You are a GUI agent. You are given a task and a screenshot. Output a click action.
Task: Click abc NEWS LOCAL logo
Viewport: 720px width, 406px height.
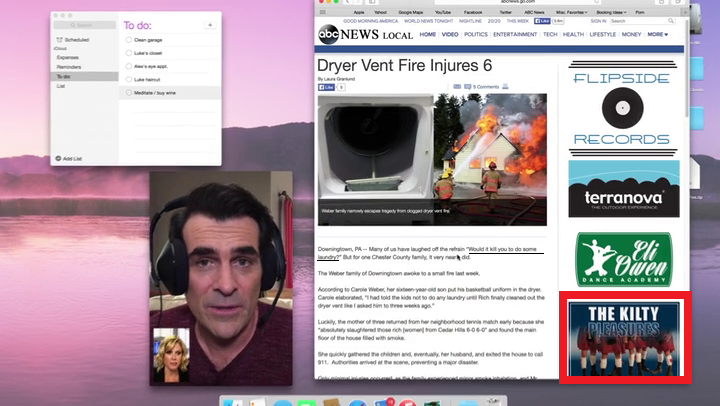[x=366, y=34]
